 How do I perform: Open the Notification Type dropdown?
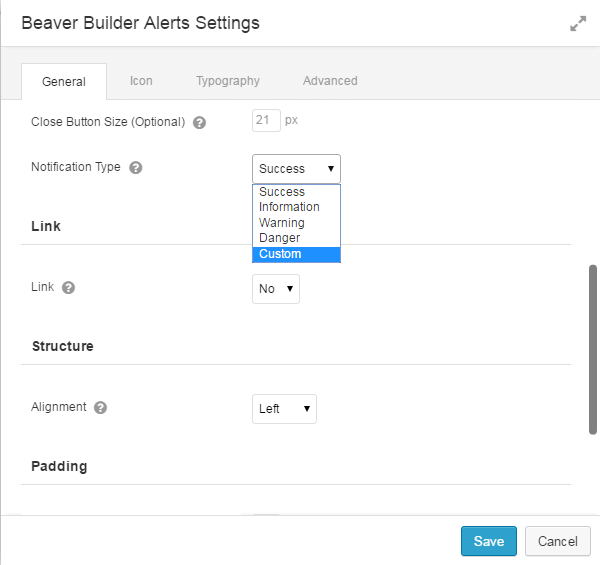[296, 169]
